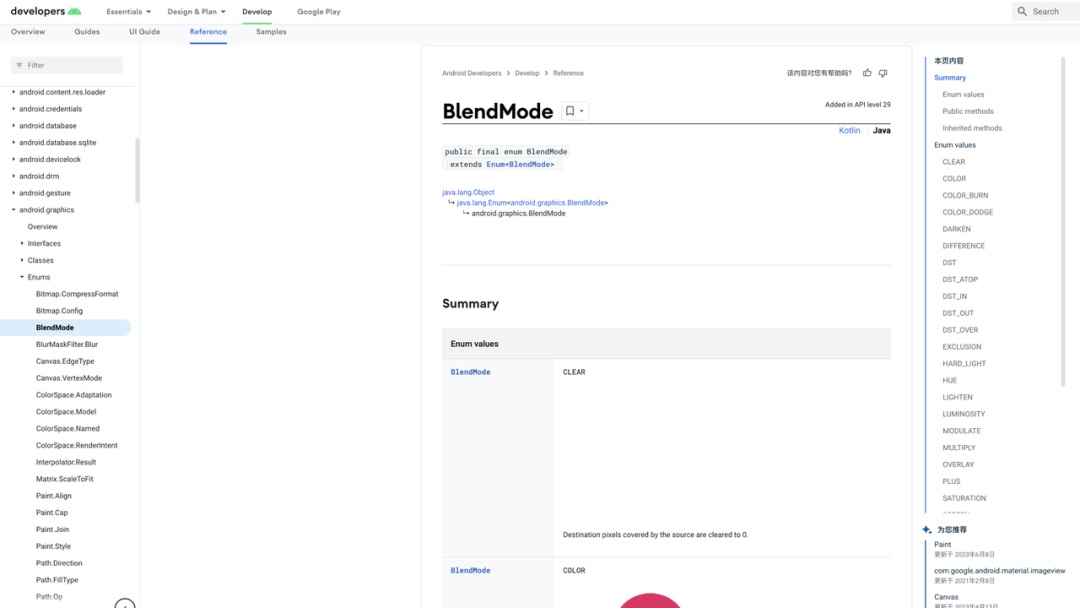Open the java.lang.Object link
This screenshot has width=1080, height=608.
[468, 192]
